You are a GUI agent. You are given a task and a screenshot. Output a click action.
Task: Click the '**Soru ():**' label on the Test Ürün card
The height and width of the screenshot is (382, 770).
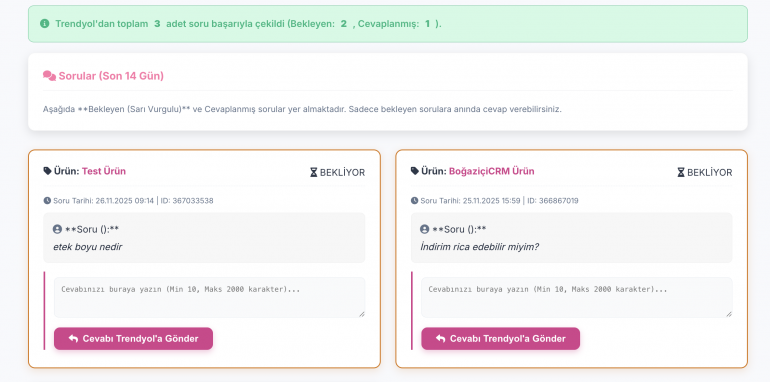[x=92, y=229]
